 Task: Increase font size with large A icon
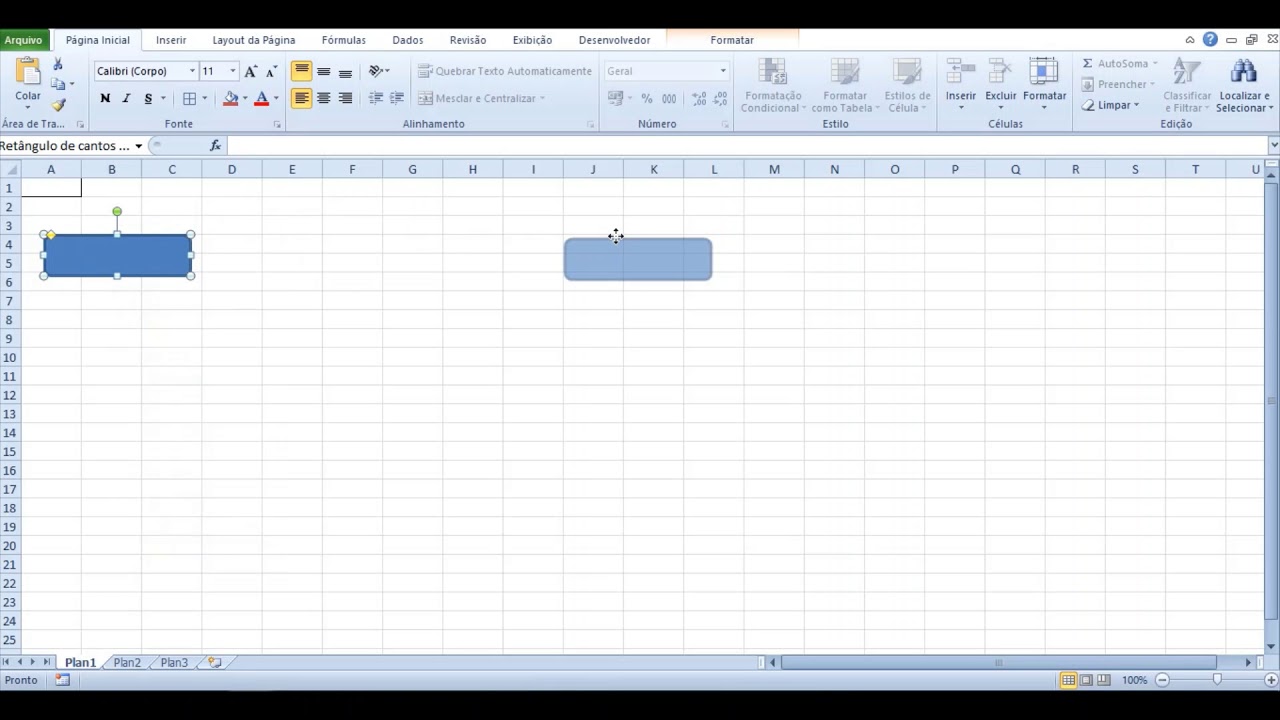(x=250, y=71)
